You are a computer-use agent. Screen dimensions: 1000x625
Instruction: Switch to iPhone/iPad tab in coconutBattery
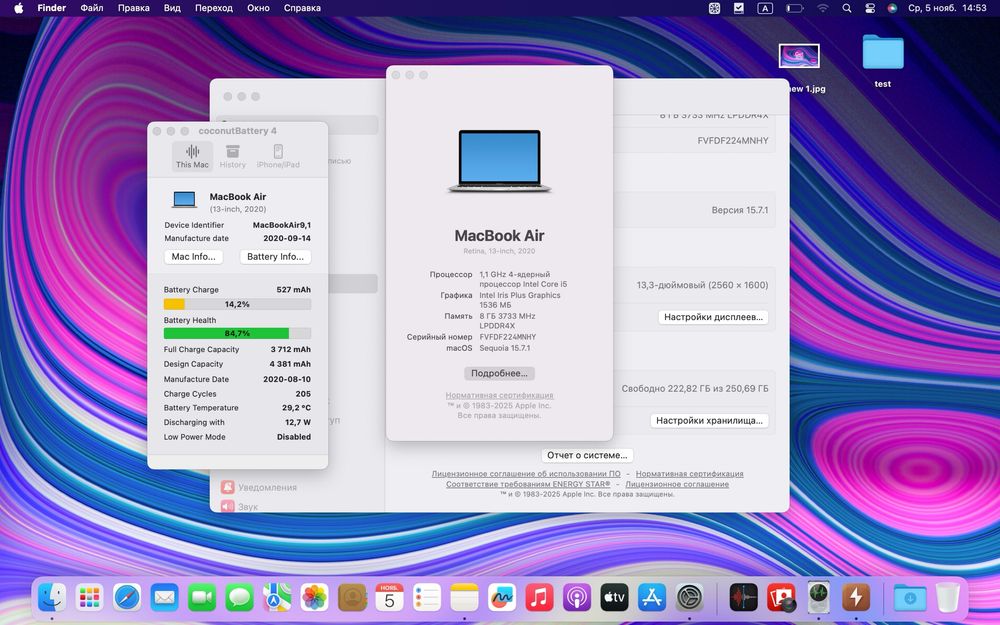click(278, 156)
